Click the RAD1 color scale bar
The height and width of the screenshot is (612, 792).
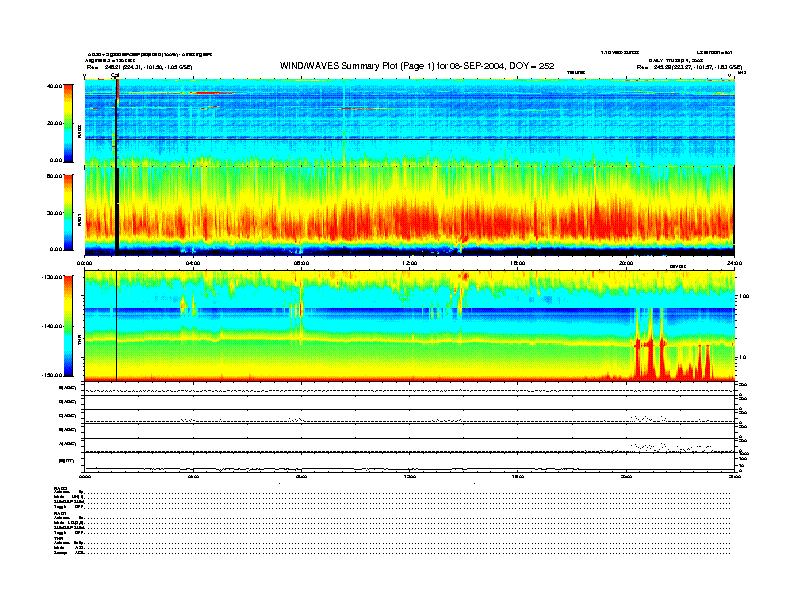[68, 212]
